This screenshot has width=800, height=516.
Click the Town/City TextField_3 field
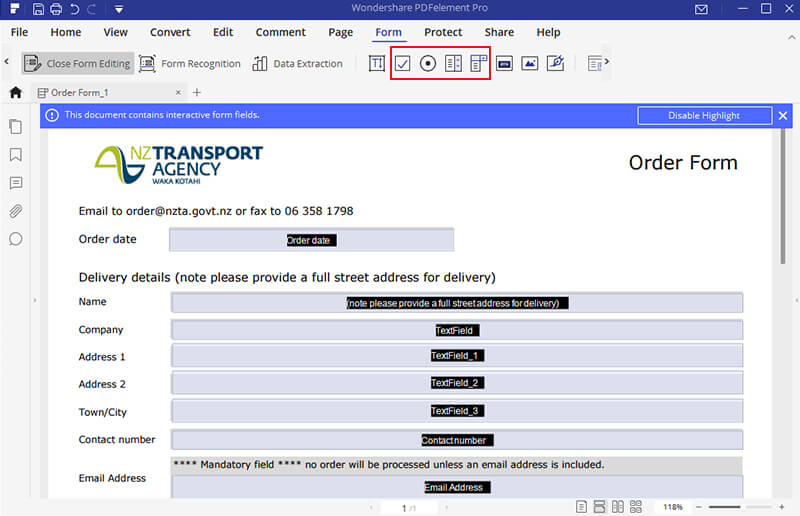click(457, 411)
